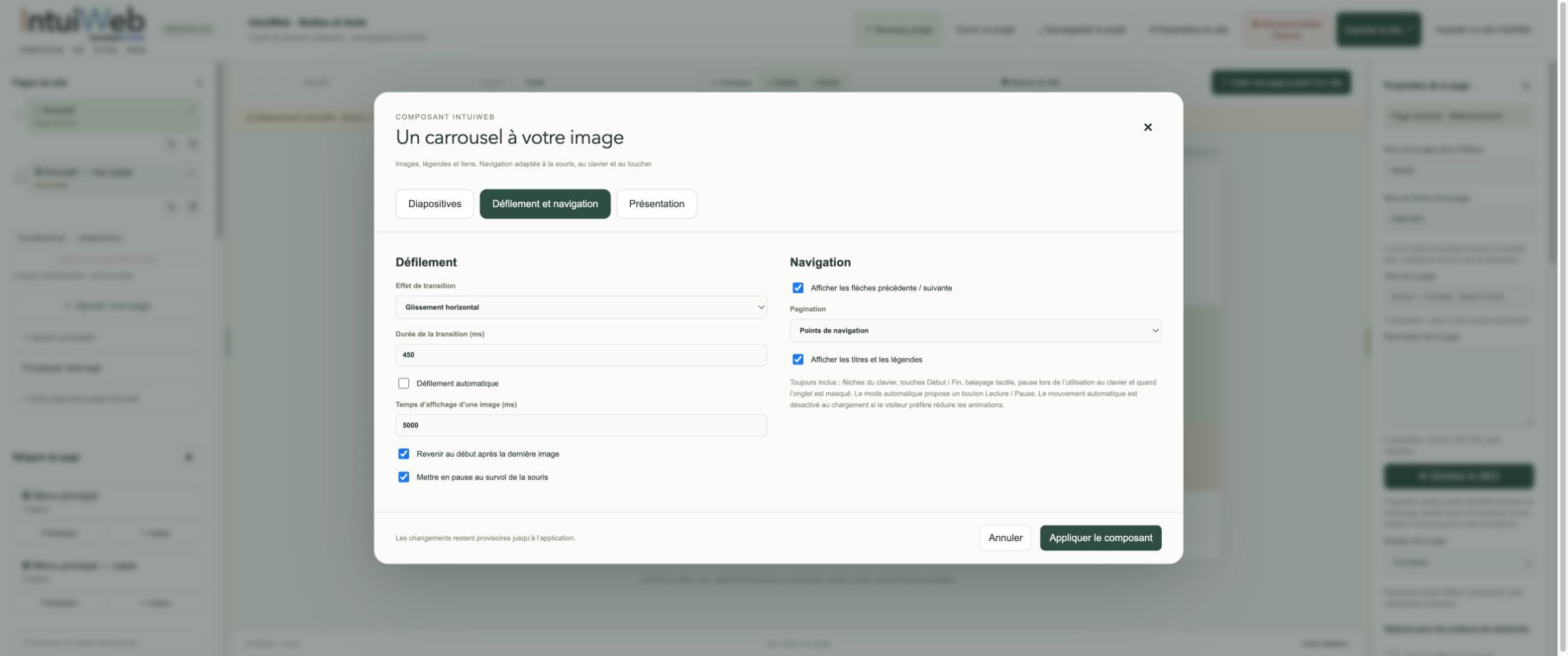
Task: Click the Annuler button
Action: [1005, 538]
